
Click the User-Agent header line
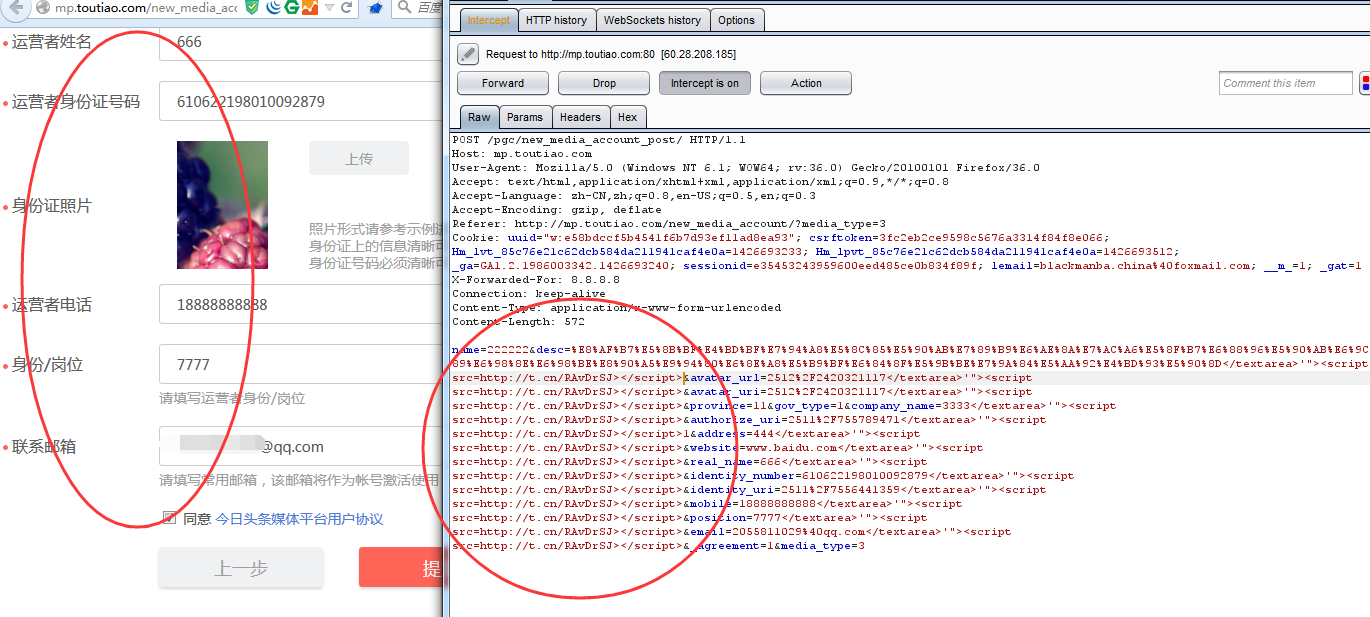point(746,168)
